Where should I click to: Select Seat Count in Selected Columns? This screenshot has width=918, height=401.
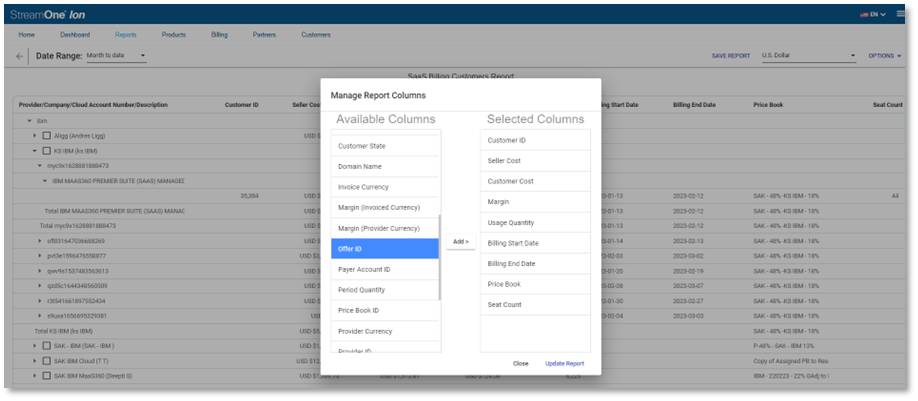coord(535,304)
